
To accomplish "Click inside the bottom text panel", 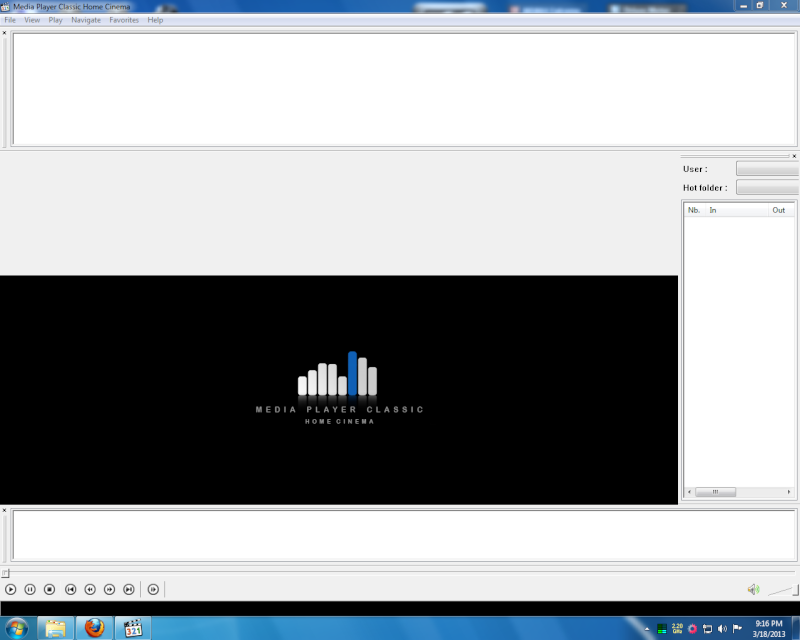I will (x=405, y=535).
